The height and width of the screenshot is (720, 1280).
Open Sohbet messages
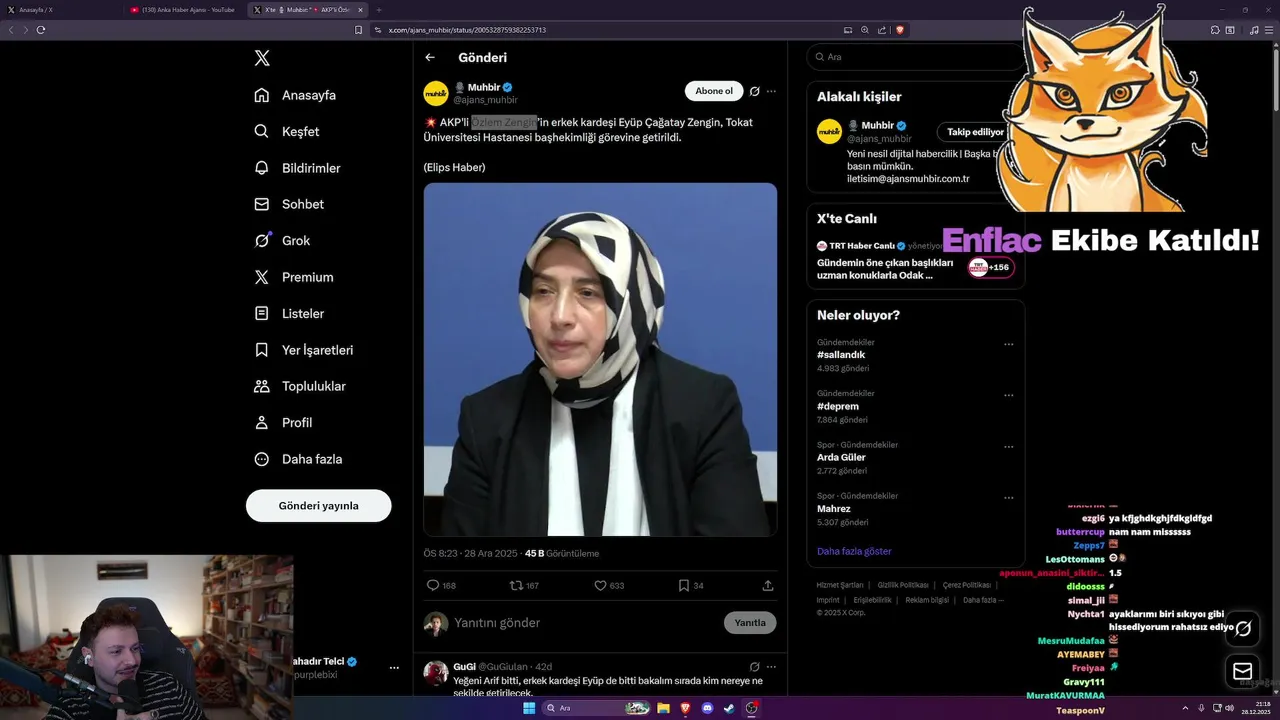click(x=289, y=204)
